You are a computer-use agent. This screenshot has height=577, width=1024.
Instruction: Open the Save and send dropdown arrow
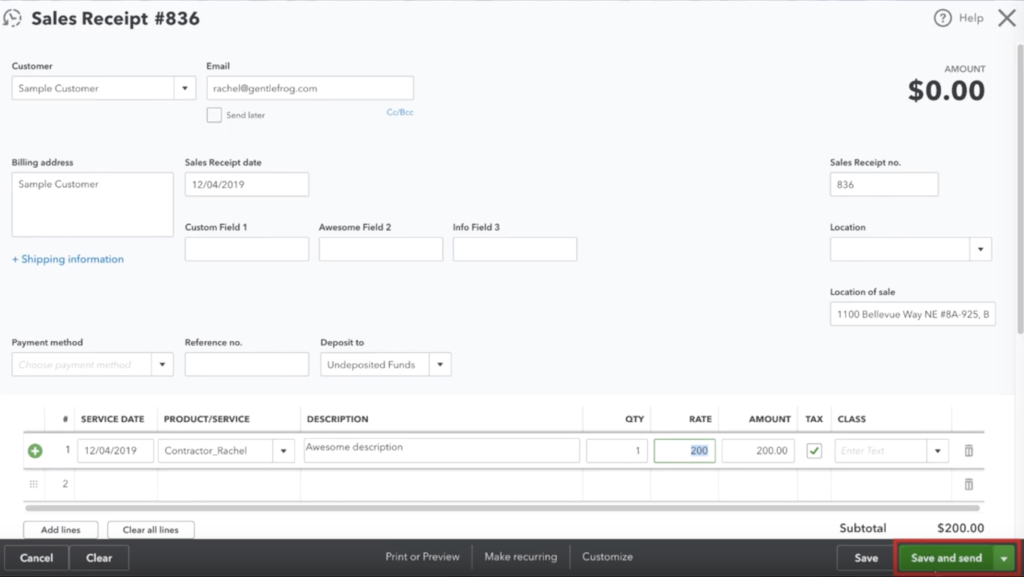[x=1004, y=558]
